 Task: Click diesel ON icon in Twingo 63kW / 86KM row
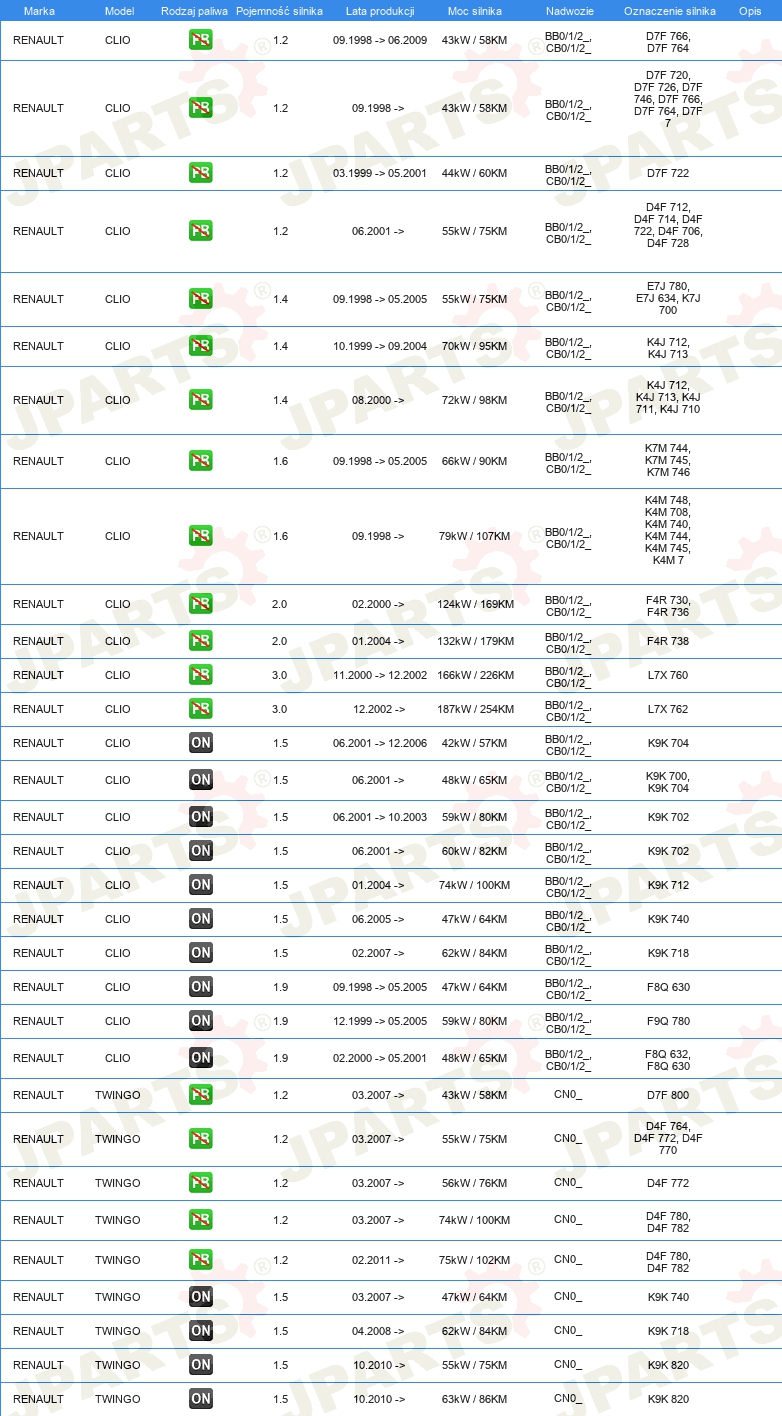201,1399
